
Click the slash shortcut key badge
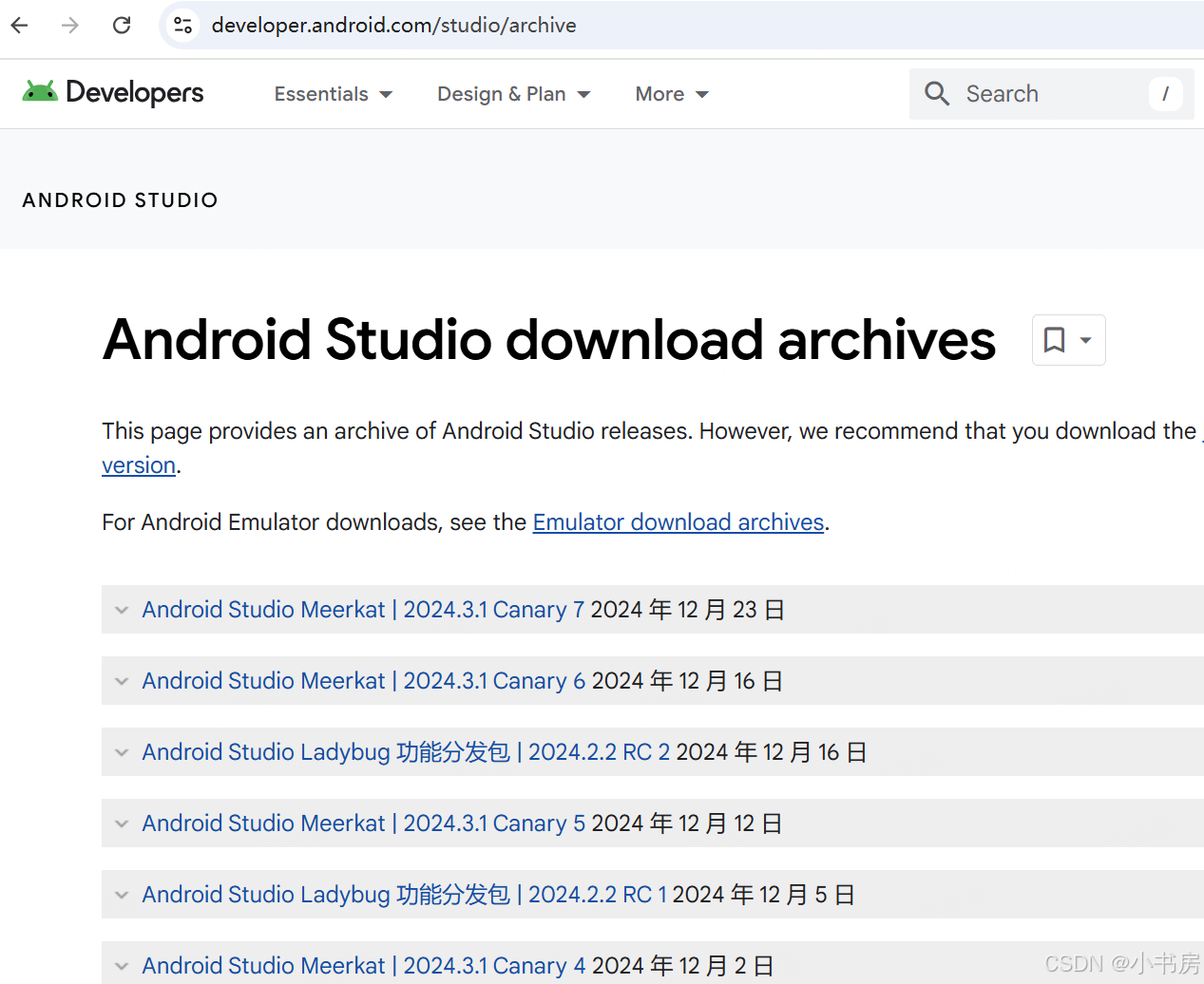click(1165, 94)
